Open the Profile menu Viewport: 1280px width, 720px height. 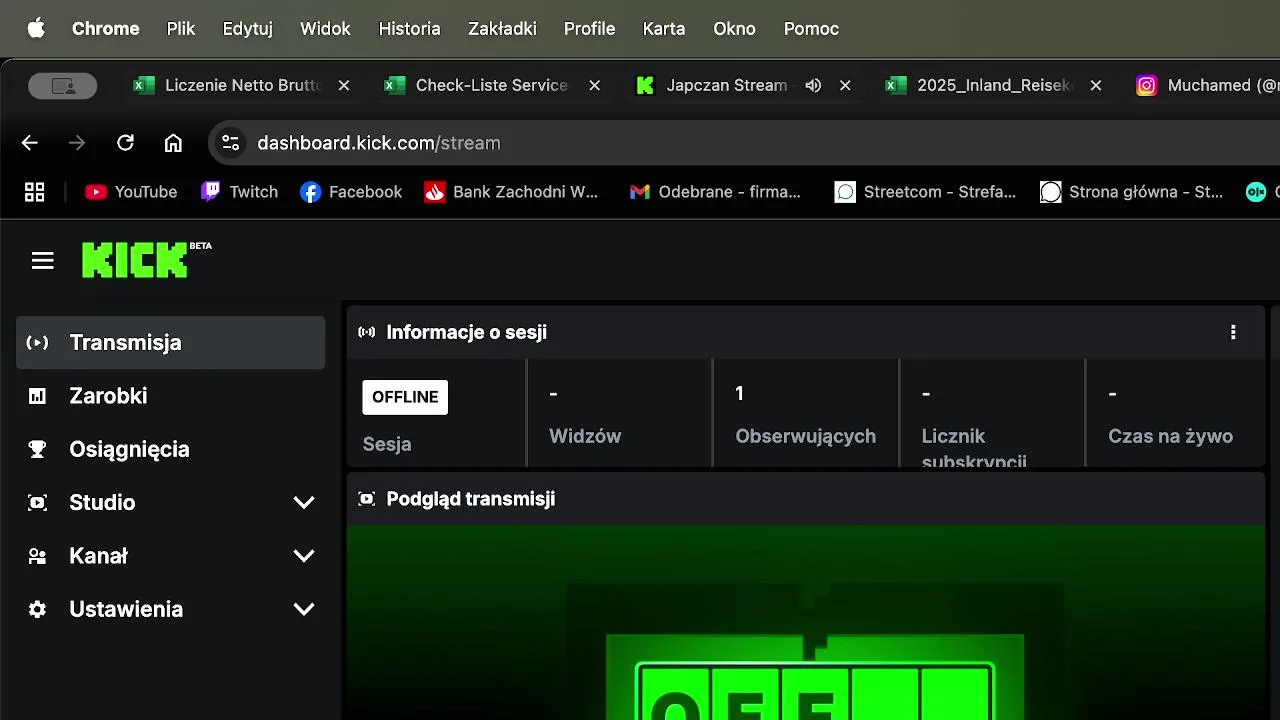tap(589, 29)
